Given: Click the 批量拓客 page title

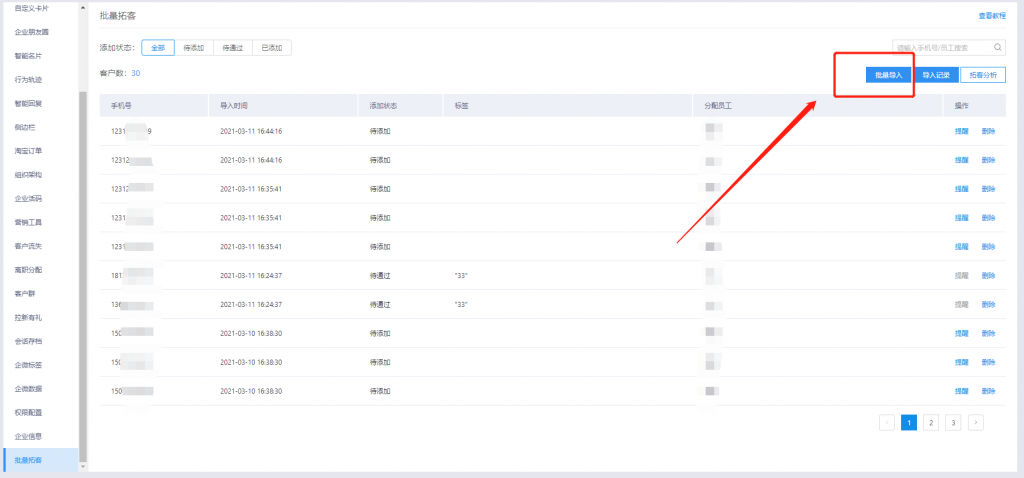Looking at the screenshot, I should [118, 15].
